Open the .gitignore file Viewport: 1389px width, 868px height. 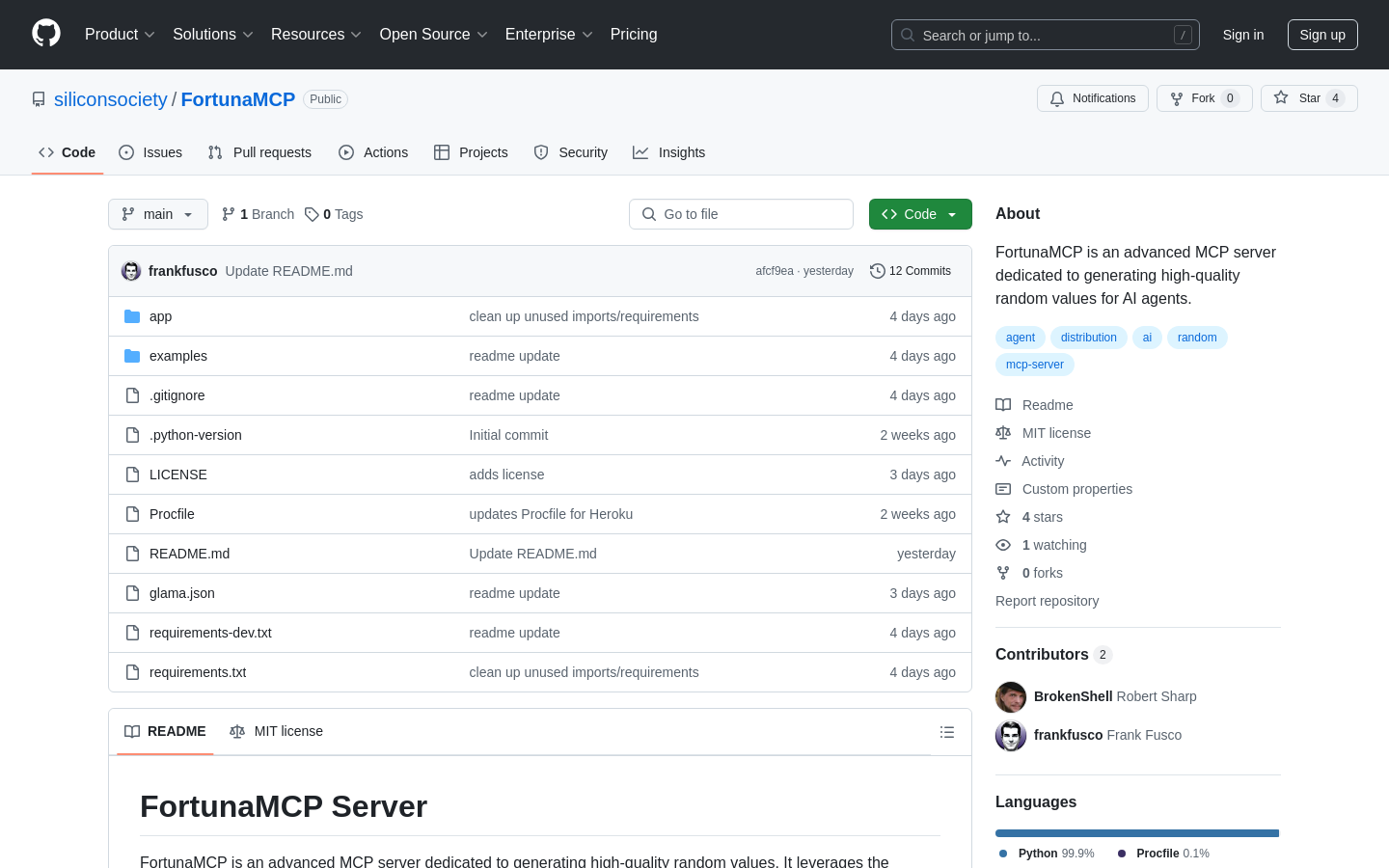click(x=177, y=395)
